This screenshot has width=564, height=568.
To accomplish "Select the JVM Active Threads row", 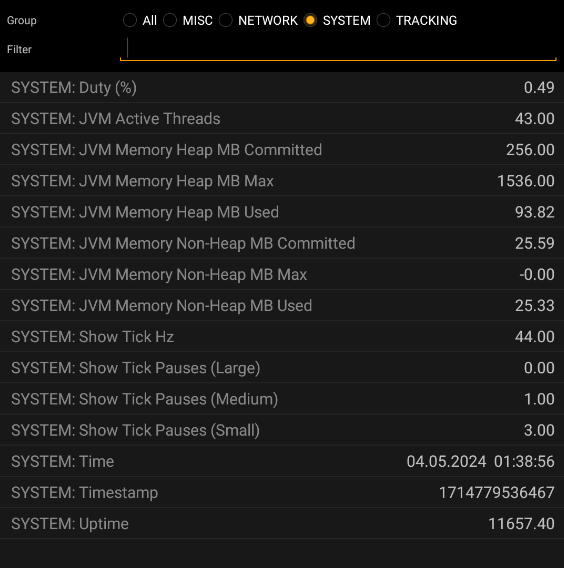I will pos(282,118).
